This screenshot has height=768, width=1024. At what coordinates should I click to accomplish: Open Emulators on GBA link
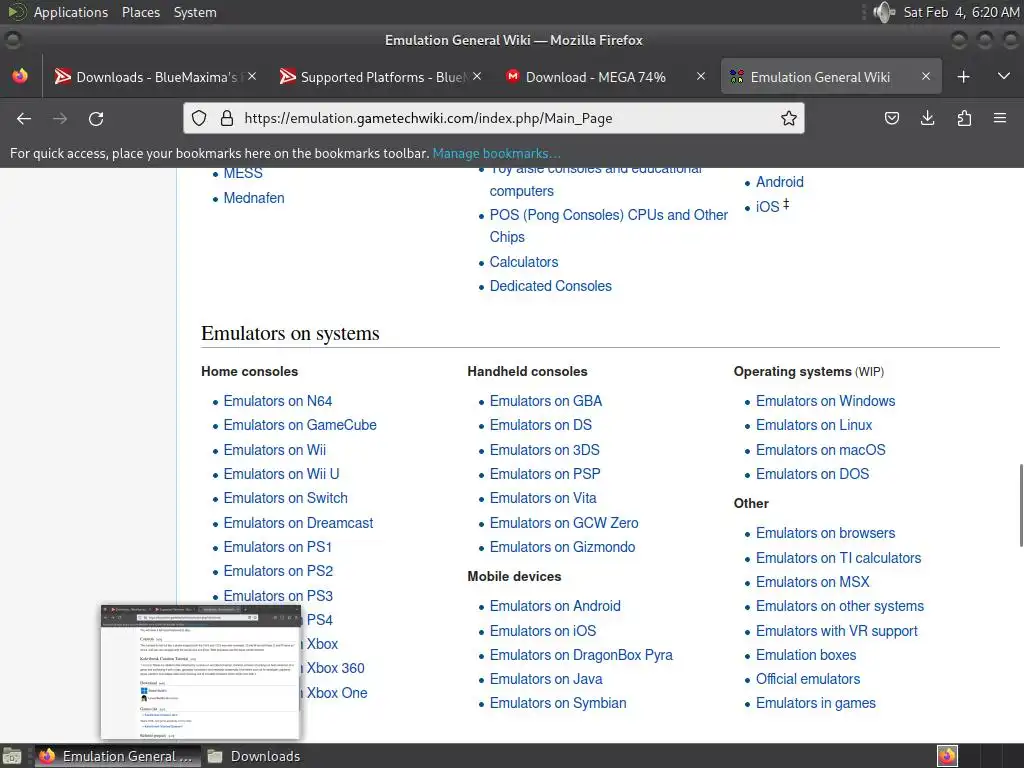pyautogui.click(x=546, y=401)
